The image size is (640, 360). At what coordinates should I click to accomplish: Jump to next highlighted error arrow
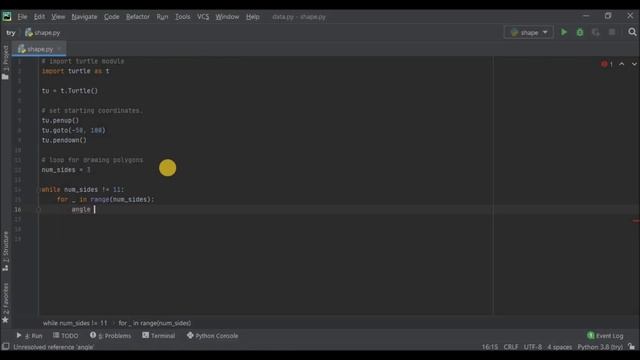click(634, 64)
